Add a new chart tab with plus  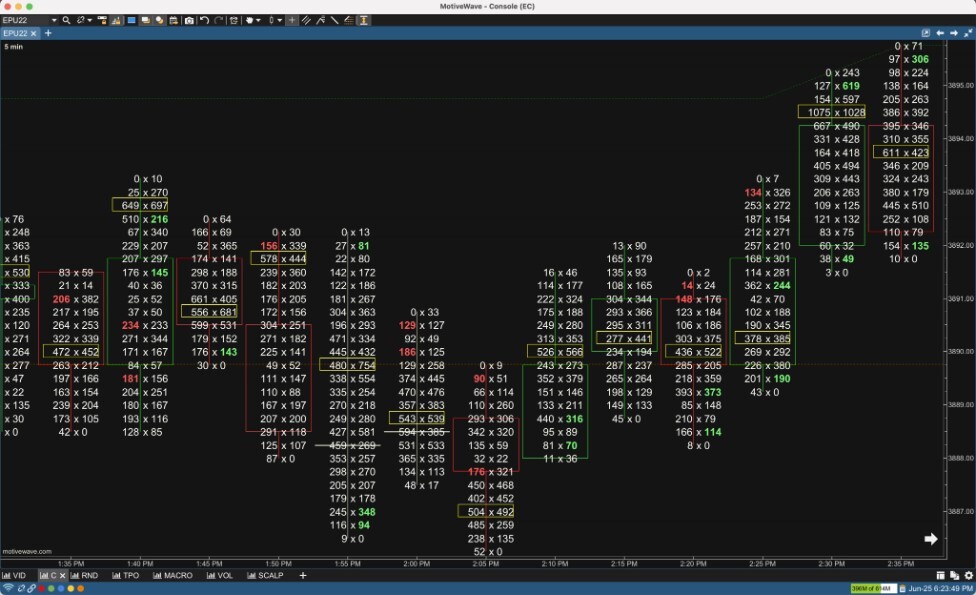(x=48, y=33)
